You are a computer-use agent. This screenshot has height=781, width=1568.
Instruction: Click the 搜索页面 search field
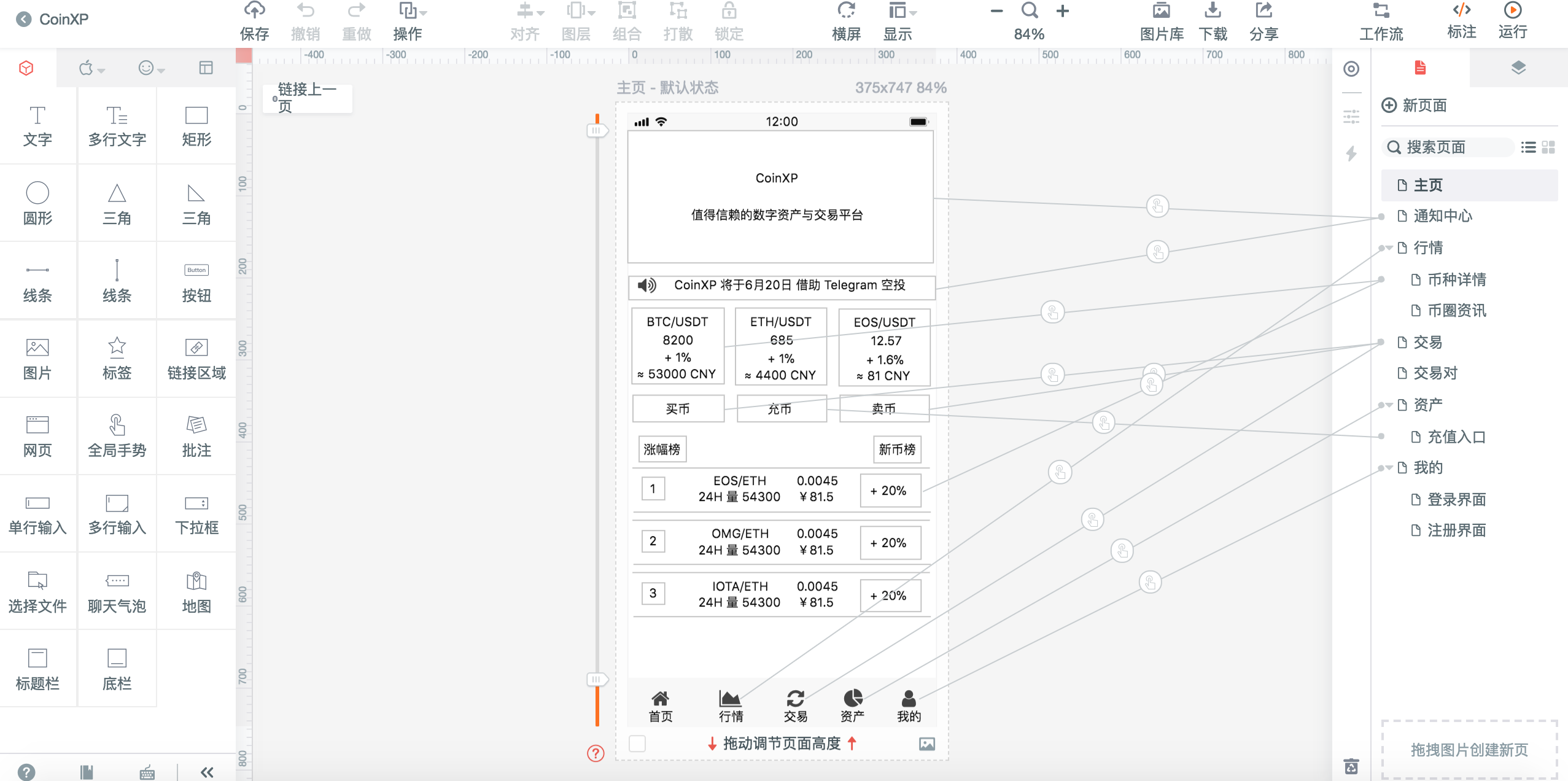(x=1449, y=147)
